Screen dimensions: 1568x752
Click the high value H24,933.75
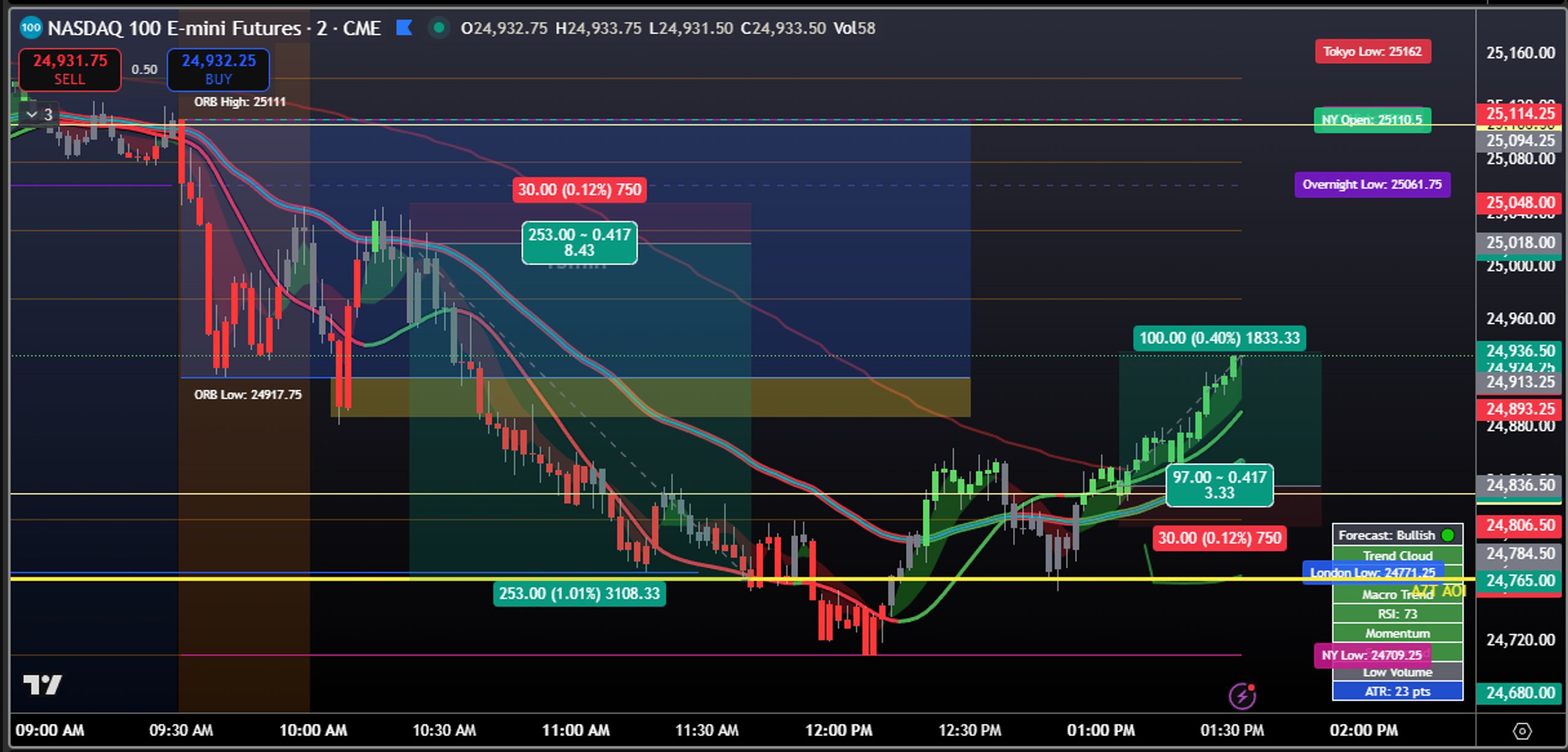click(598, 28)
